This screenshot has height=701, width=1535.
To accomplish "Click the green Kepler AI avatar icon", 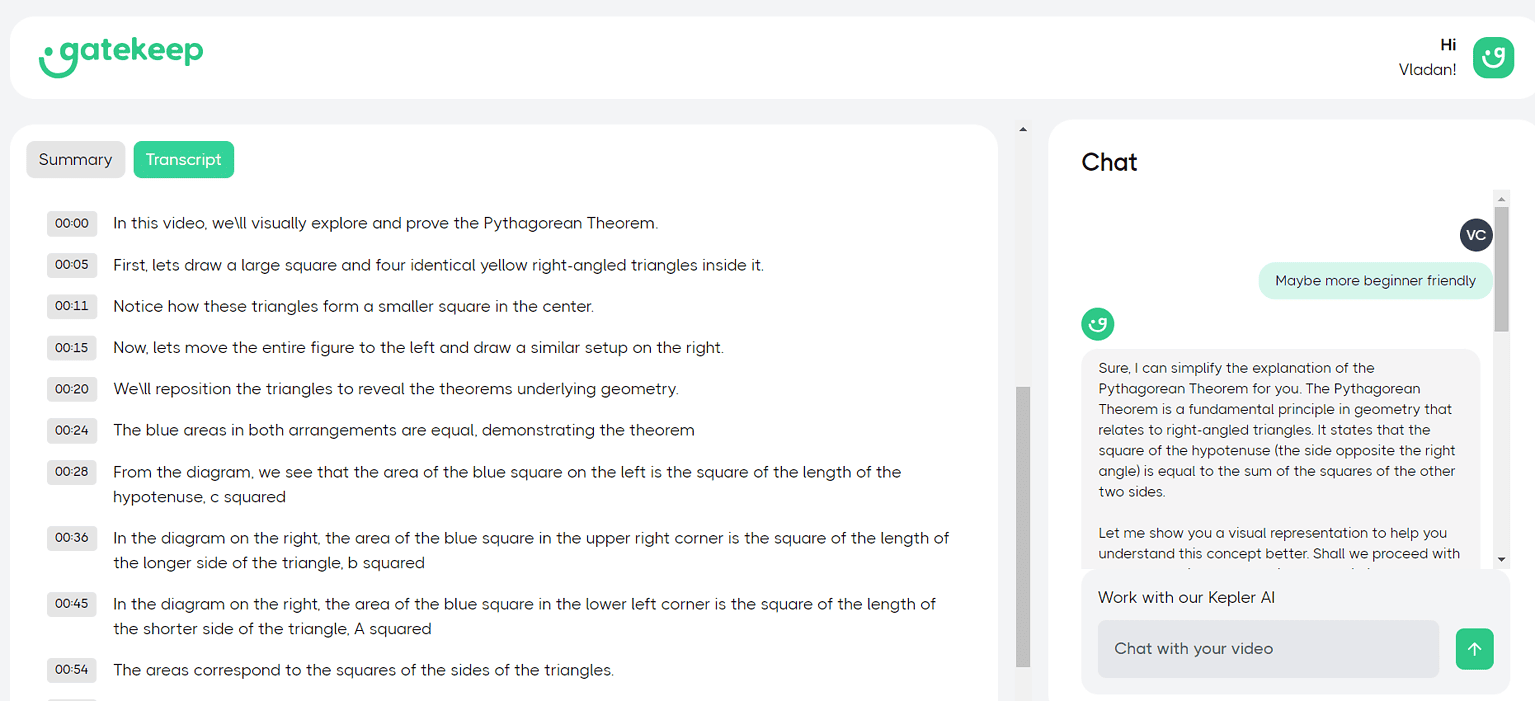I will pos(1097,324).
